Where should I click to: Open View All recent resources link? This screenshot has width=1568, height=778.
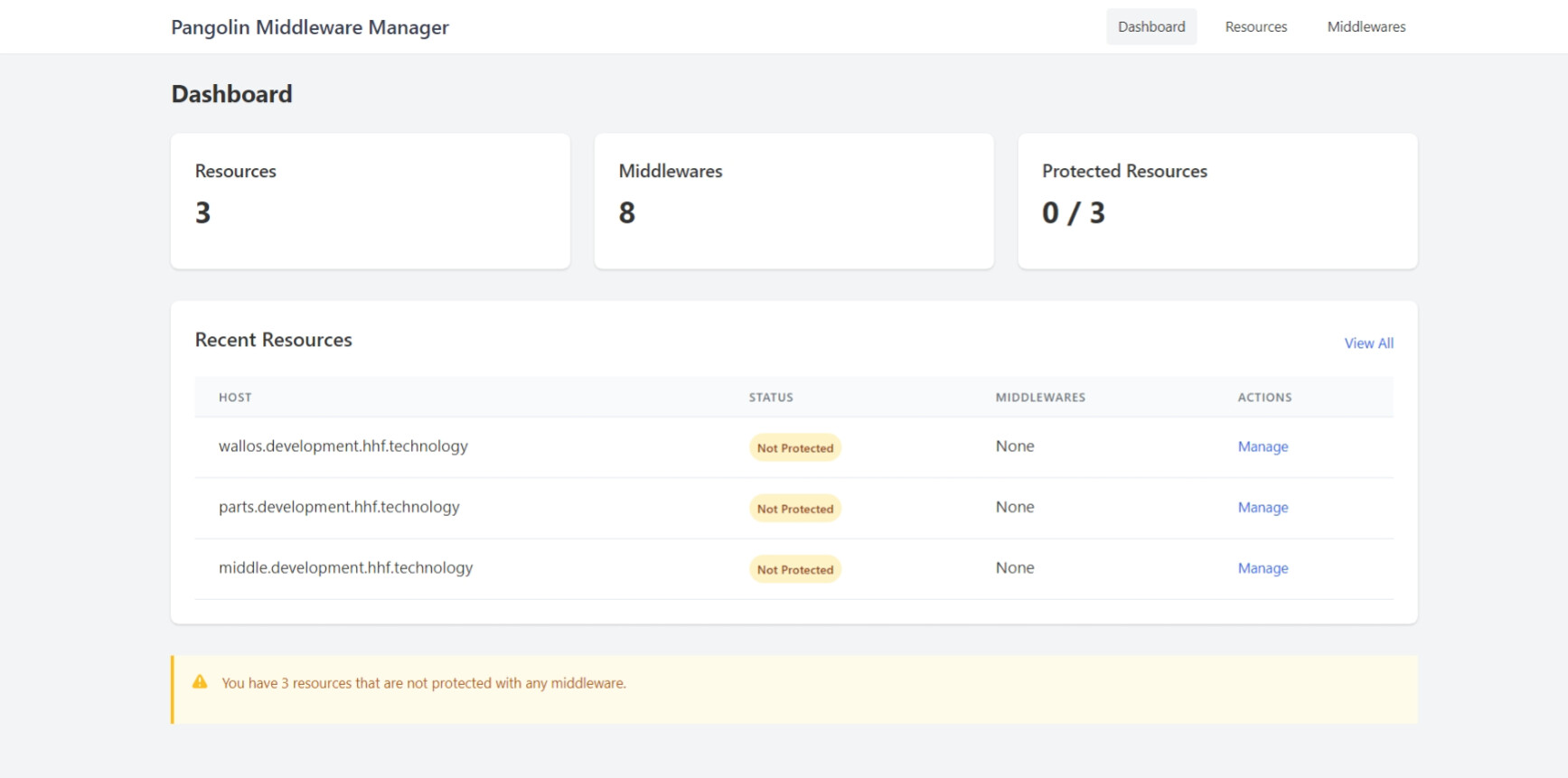(1368, 343)
